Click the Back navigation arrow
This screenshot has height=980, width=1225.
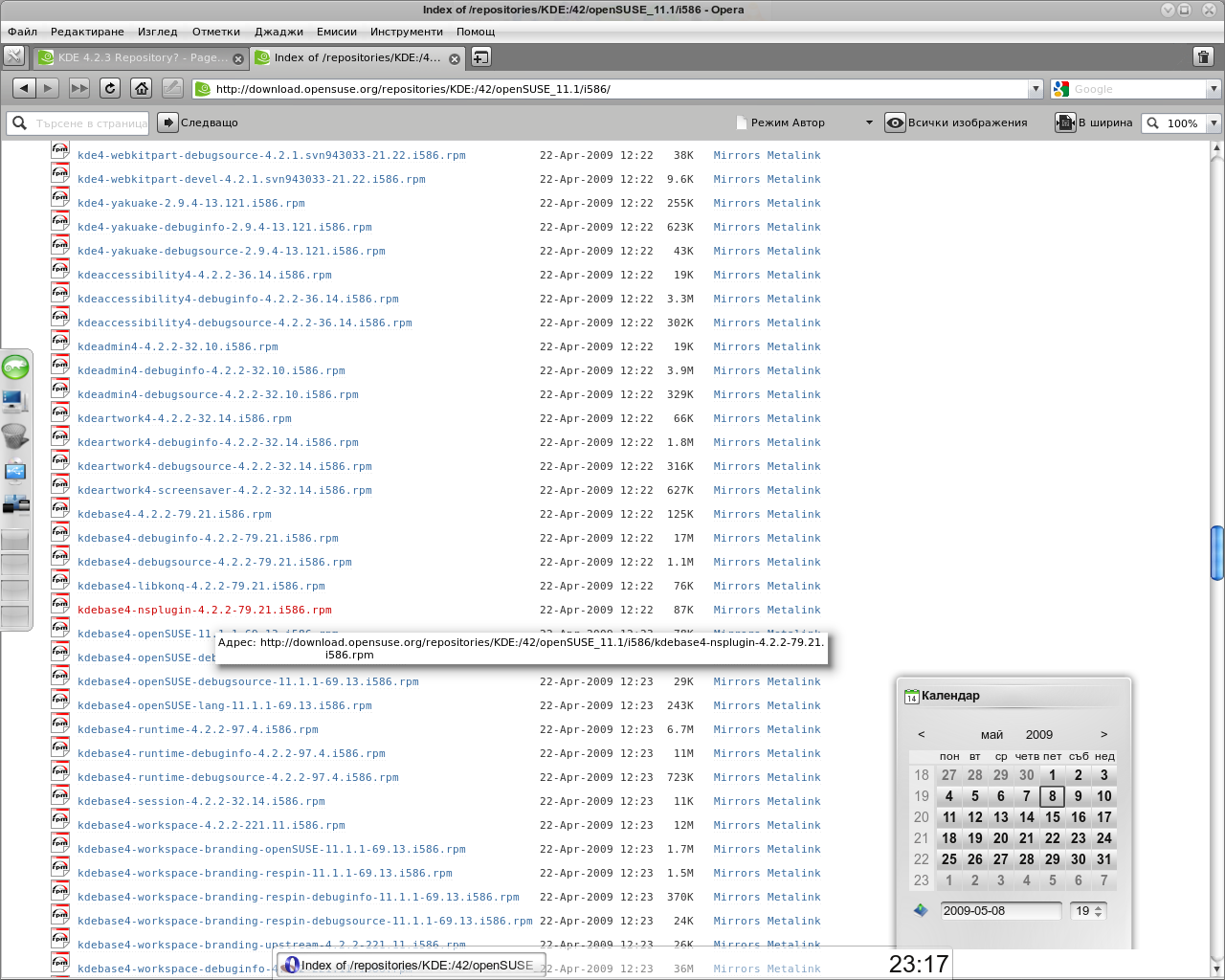click(24, 88)
